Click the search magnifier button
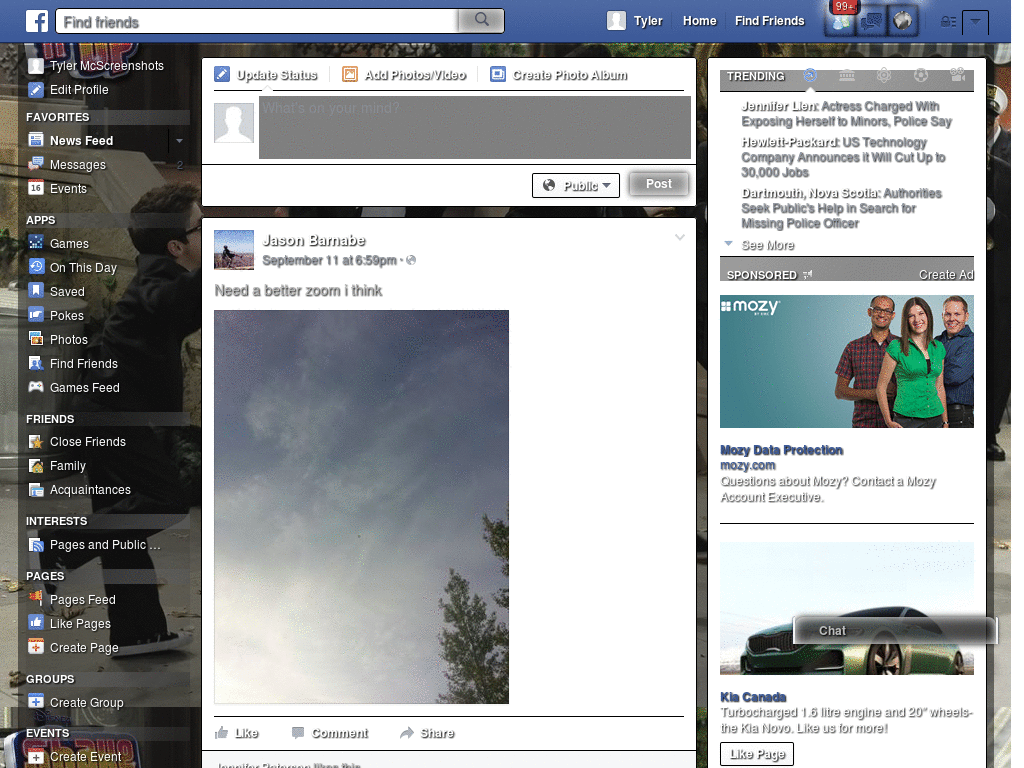The image size is (1024, 768). (x=481, y=20)
